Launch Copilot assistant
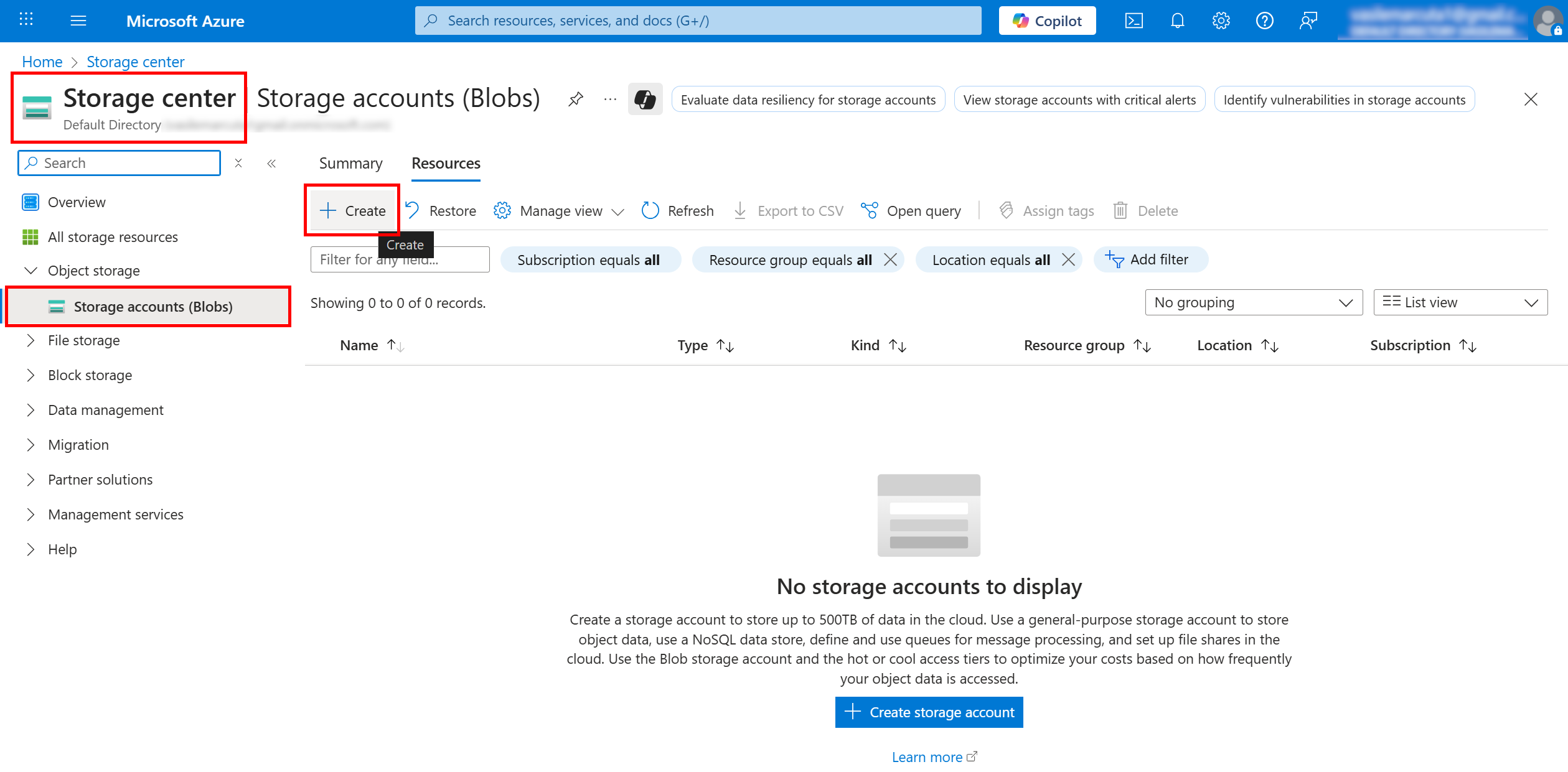This screenshot has height=772, width=1568. point(1046,20)
